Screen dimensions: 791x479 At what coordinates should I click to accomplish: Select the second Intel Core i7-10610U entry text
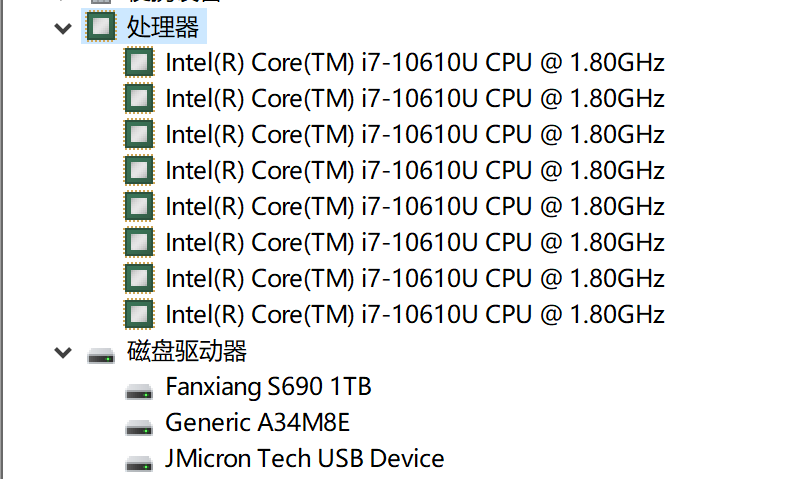pos(415,99)
